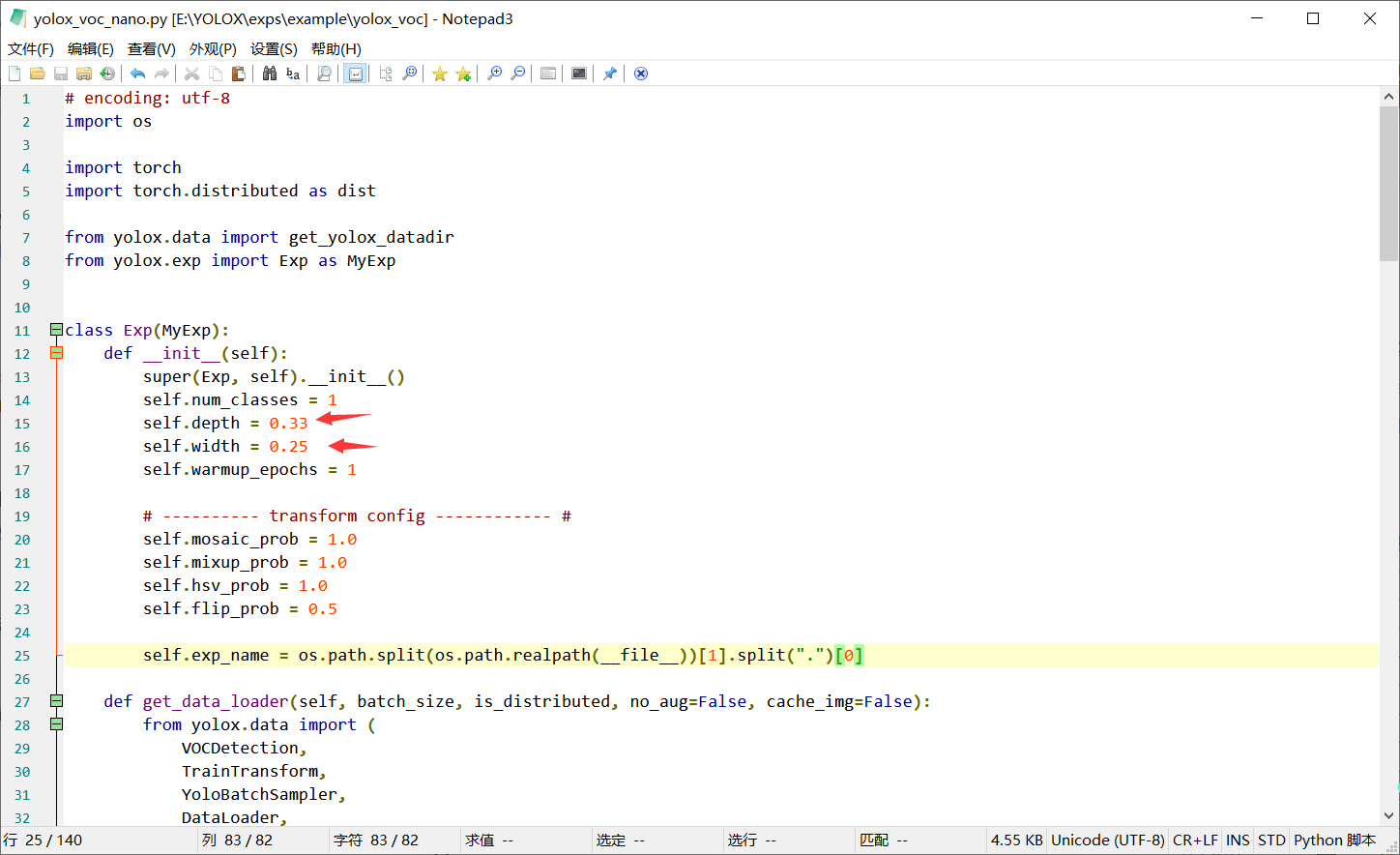Open the syntax scheme selection icon
The height and width of the screenshot is (855, 1400).
tap(548, 74)
